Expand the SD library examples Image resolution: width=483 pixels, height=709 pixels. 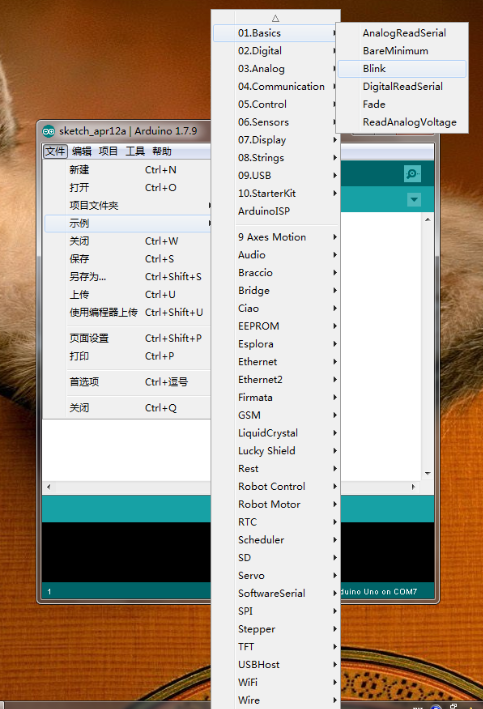coord(275,558)
